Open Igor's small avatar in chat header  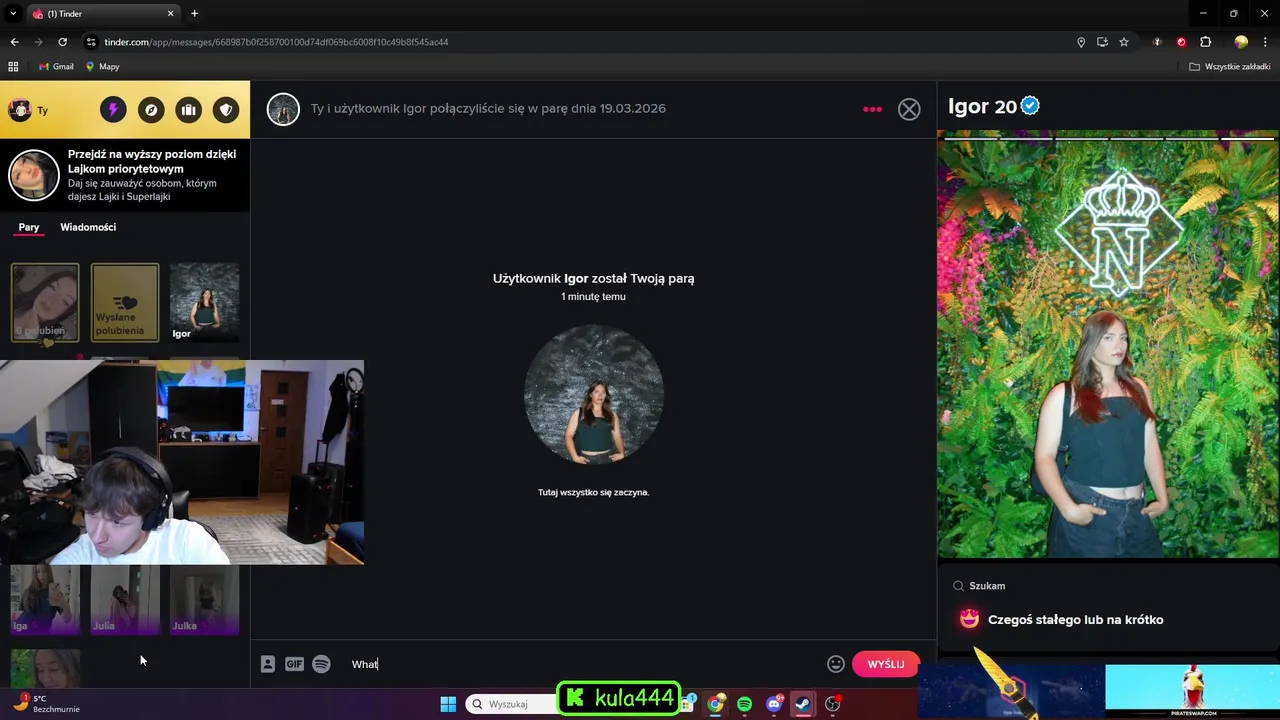point(283,109)
